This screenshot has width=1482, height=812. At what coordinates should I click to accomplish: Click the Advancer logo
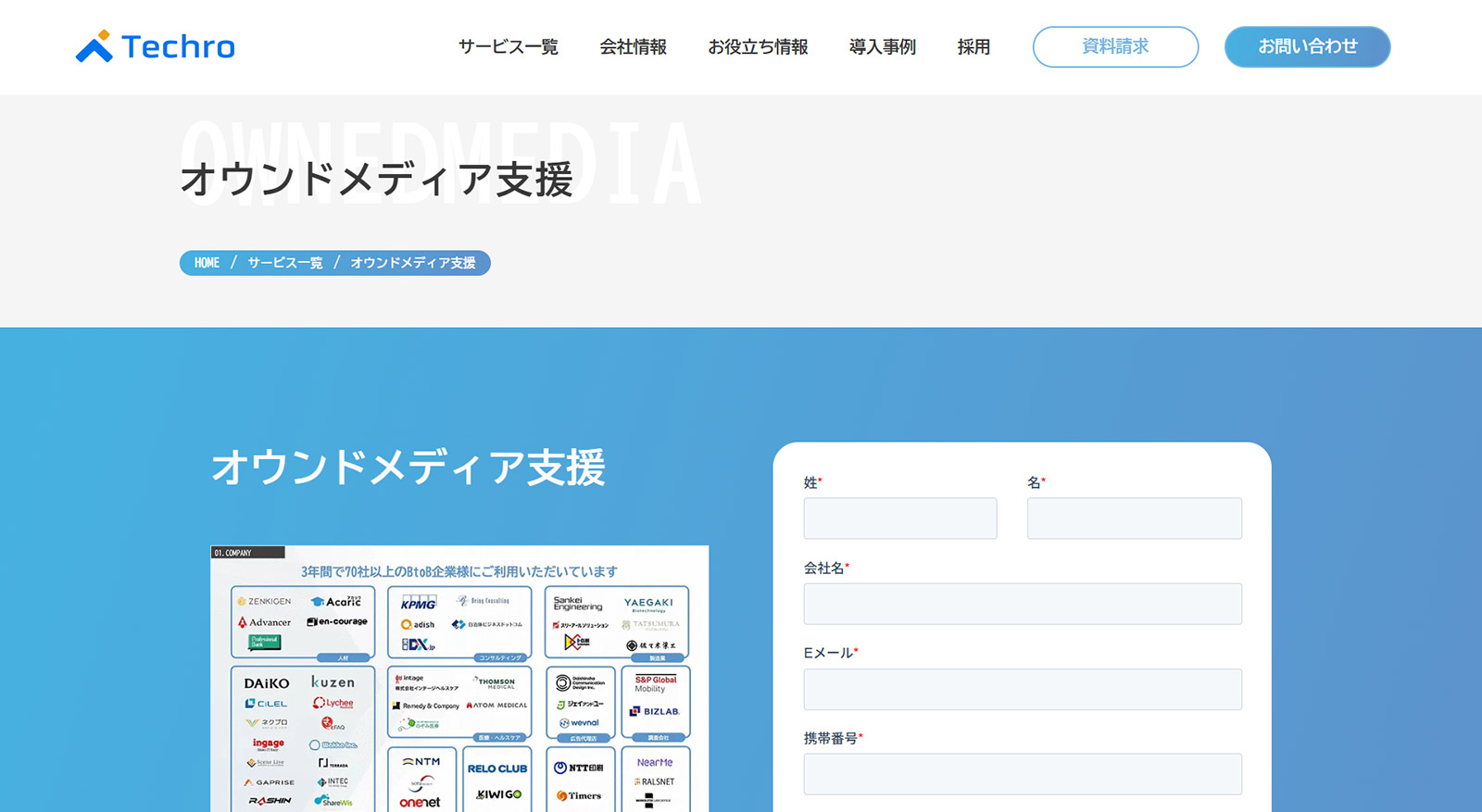tap(264, 622)
